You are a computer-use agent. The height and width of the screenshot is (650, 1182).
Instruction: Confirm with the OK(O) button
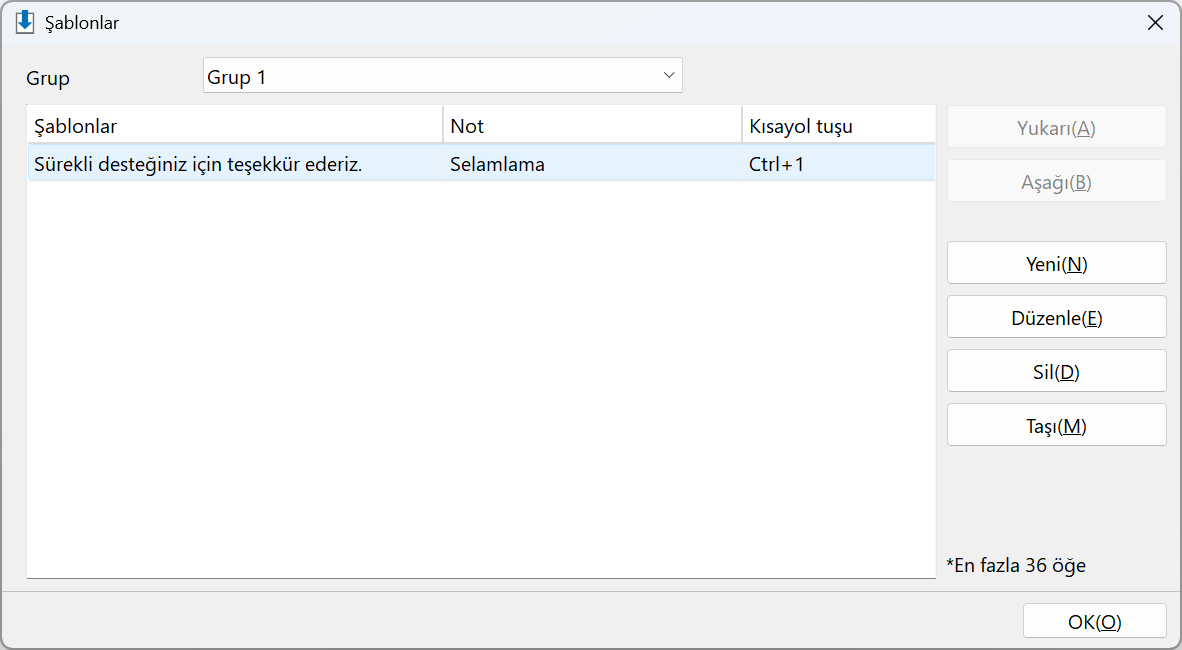point(1094,621)
